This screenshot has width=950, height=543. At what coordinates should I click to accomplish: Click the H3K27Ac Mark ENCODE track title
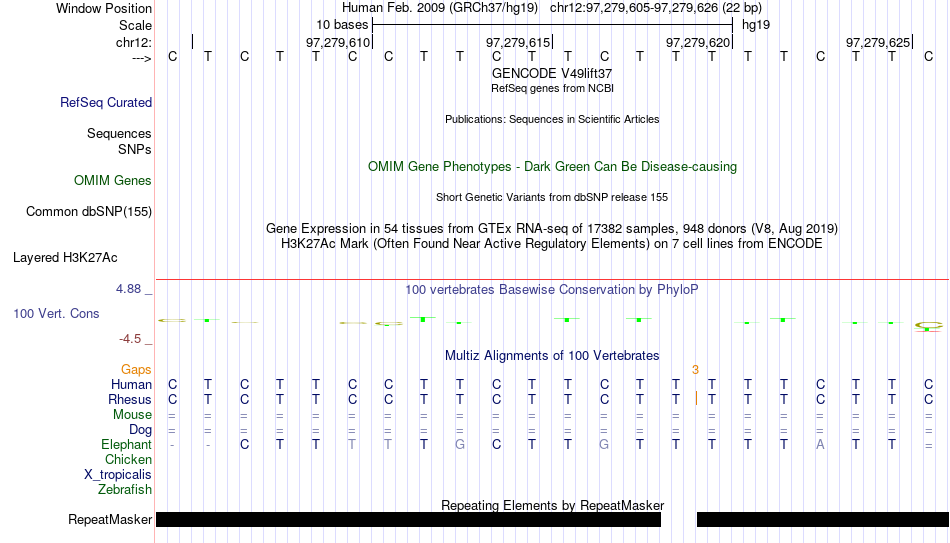pos(552,244)
